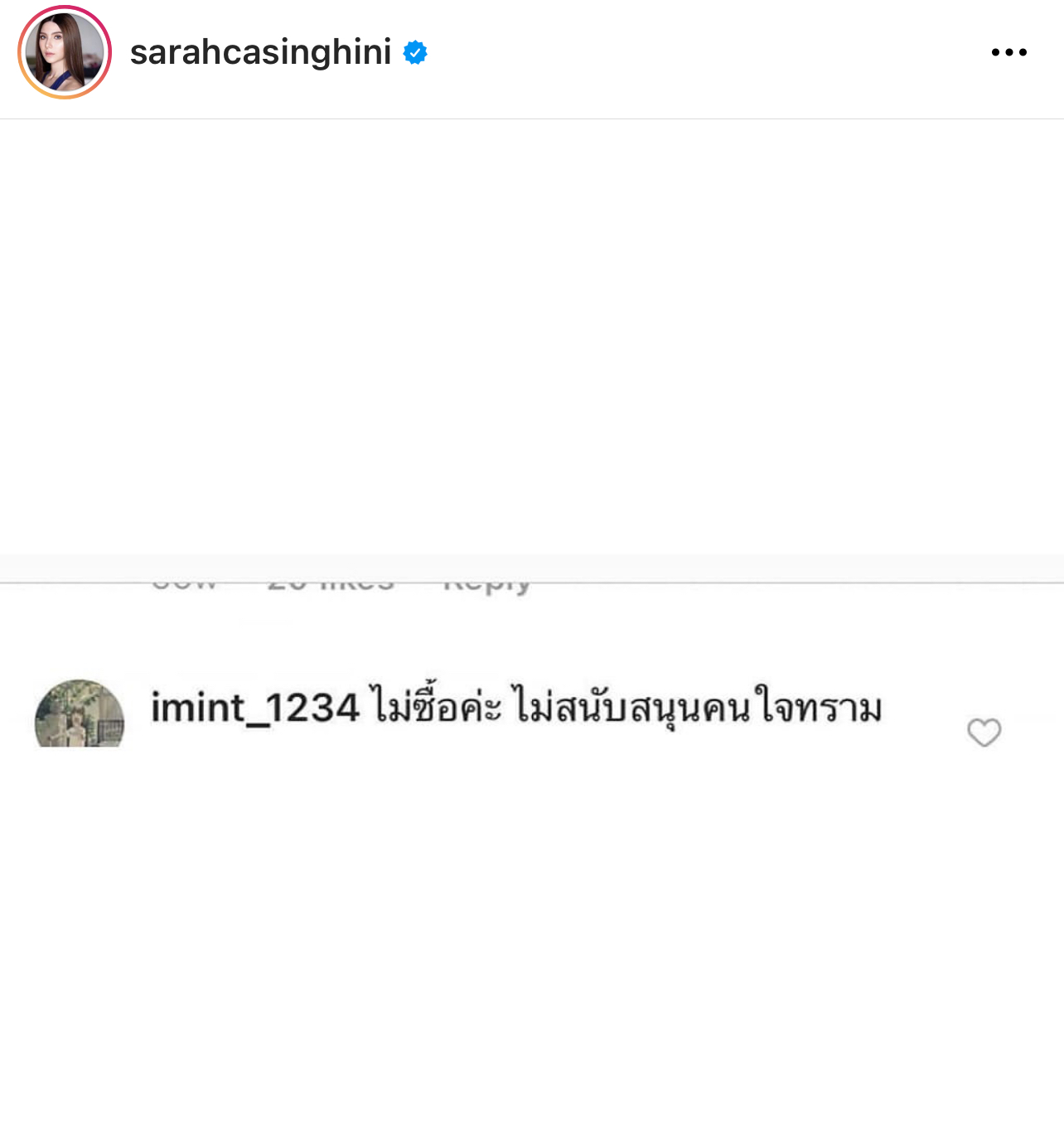Tap the blank upper area of the post image
The height and width of the screenshot is (1122, 1064).
[x=532, y=336]
